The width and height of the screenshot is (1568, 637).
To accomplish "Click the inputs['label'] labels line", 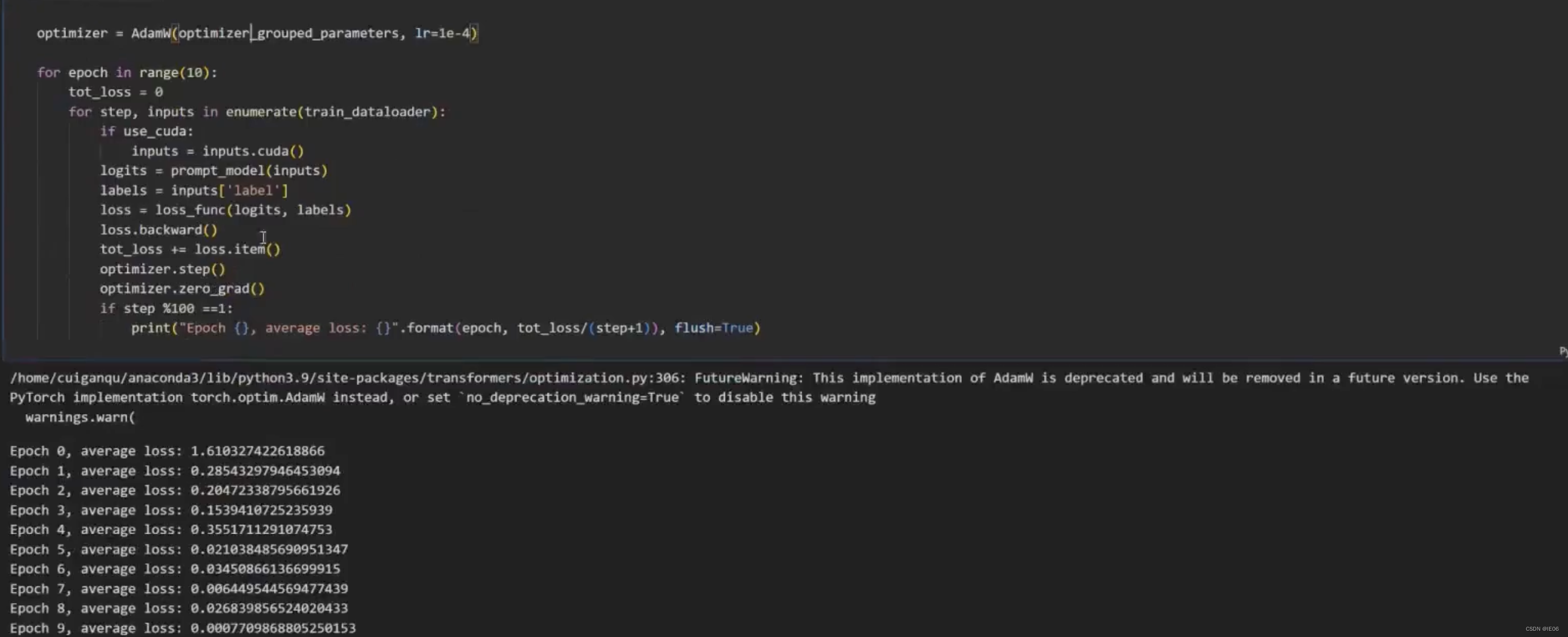I will point(194,190).
